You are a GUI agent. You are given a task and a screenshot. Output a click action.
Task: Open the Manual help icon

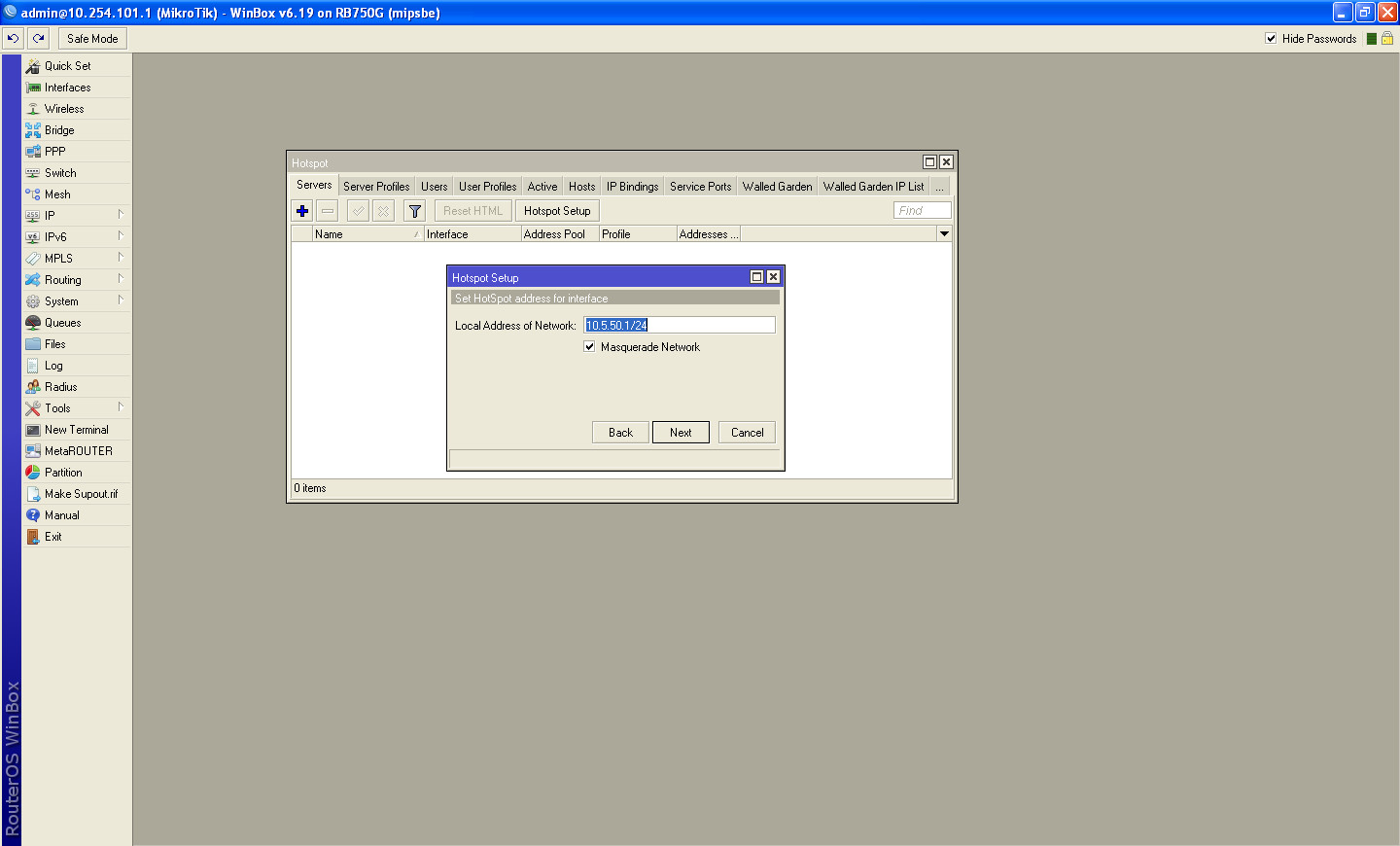(x=33, y=515)
